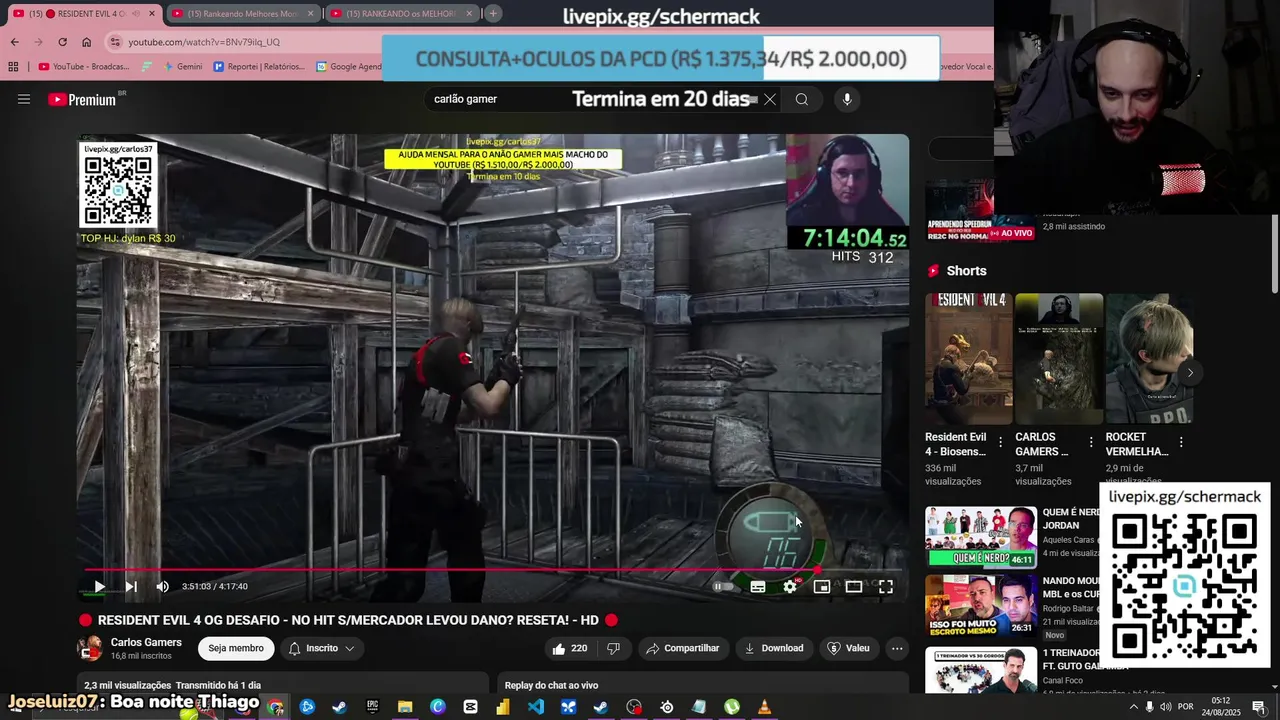
Task: Open the Carlos Gamers channel name link
Action: [x=146, y=642]
